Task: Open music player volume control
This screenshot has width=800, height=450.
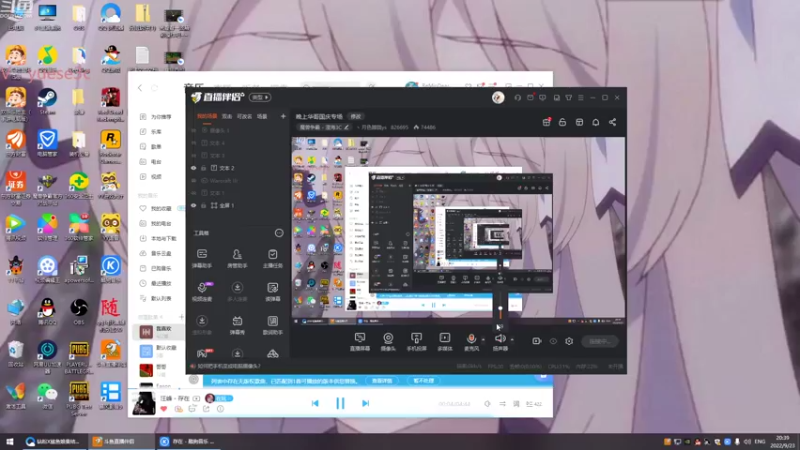Action: click(x=487, y=404)
